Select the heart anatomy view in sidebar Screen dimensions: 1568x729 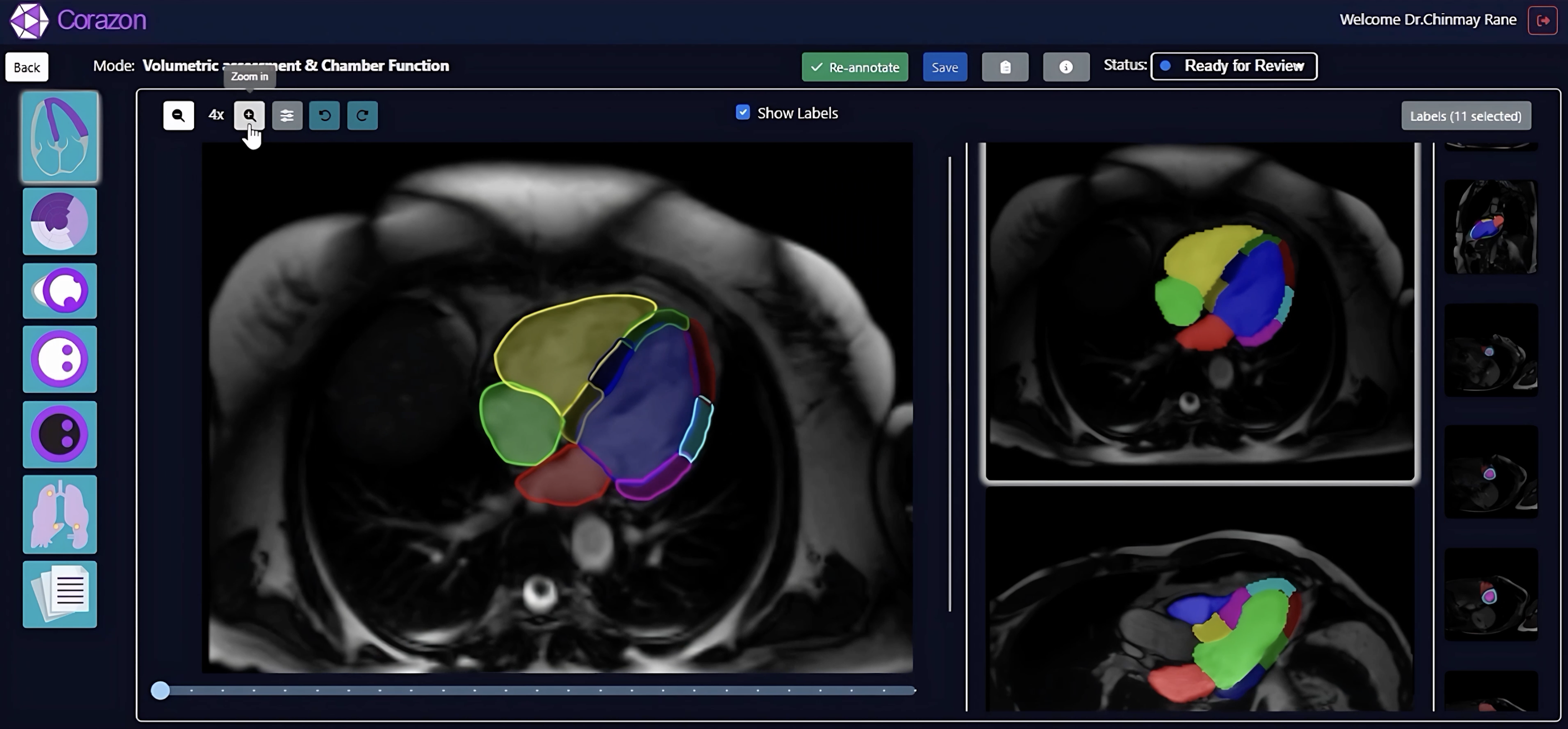point(59,136)
